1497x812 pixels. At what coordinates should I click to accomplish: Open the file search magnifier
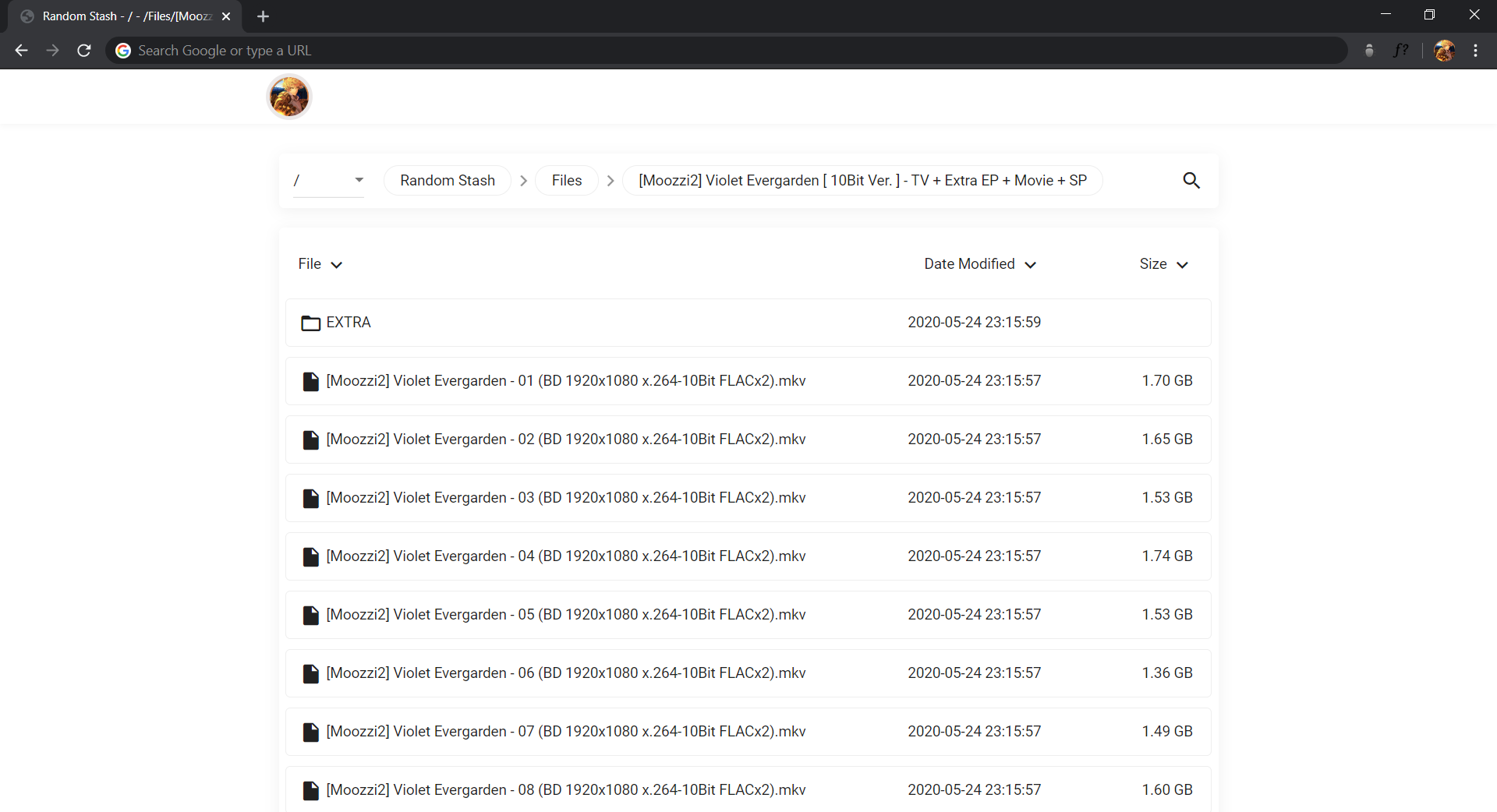point(1191,181)
